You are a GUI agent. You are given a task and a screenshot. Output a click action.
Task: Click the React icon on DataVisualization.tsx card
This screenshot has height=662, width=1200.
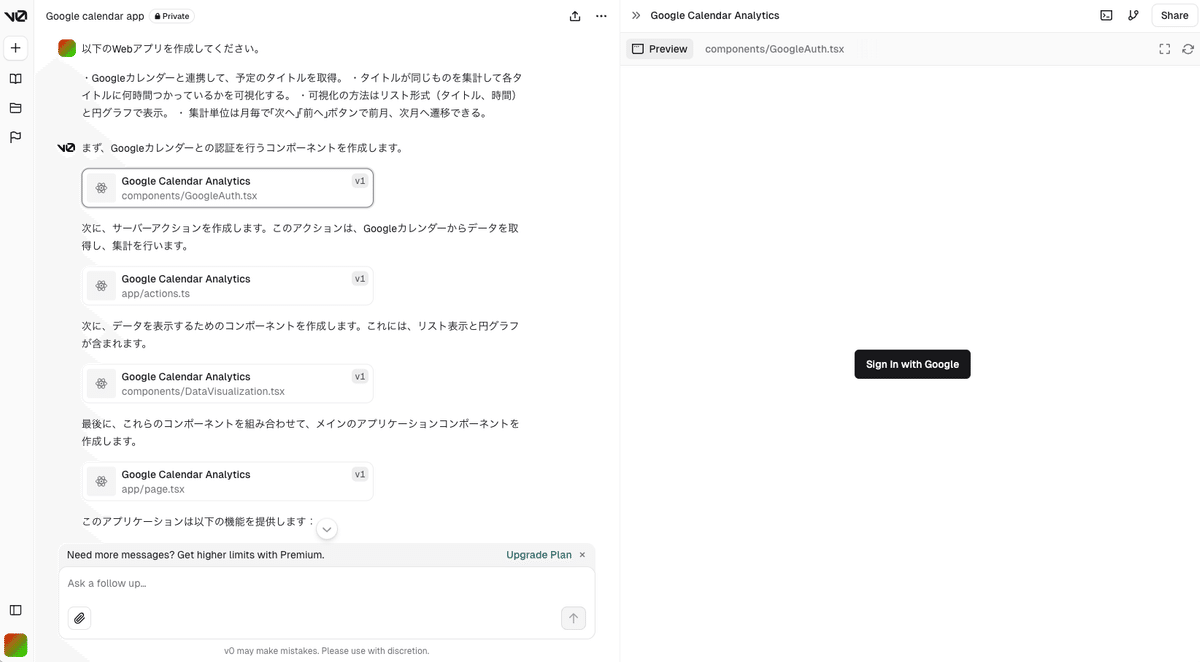point(101,384)
